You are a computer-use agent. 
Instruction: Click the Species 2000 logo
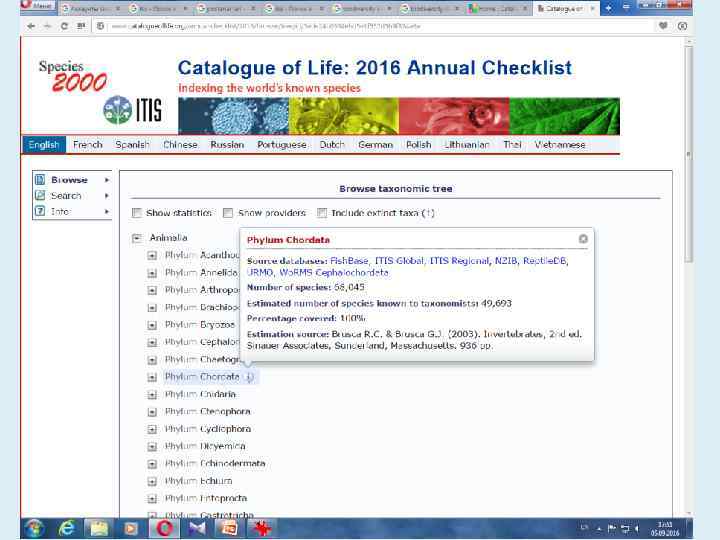tap(73, 76)
